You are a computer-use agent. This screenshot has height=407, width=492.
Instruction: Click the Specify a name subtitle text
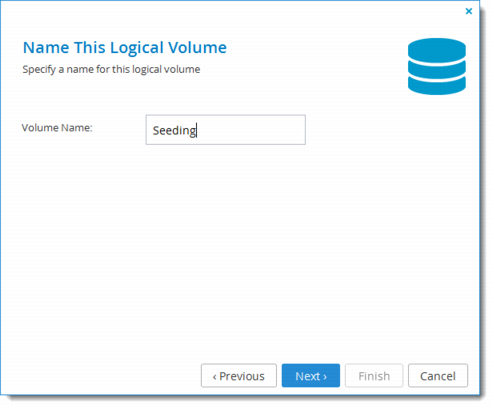[x=111, y=69]
